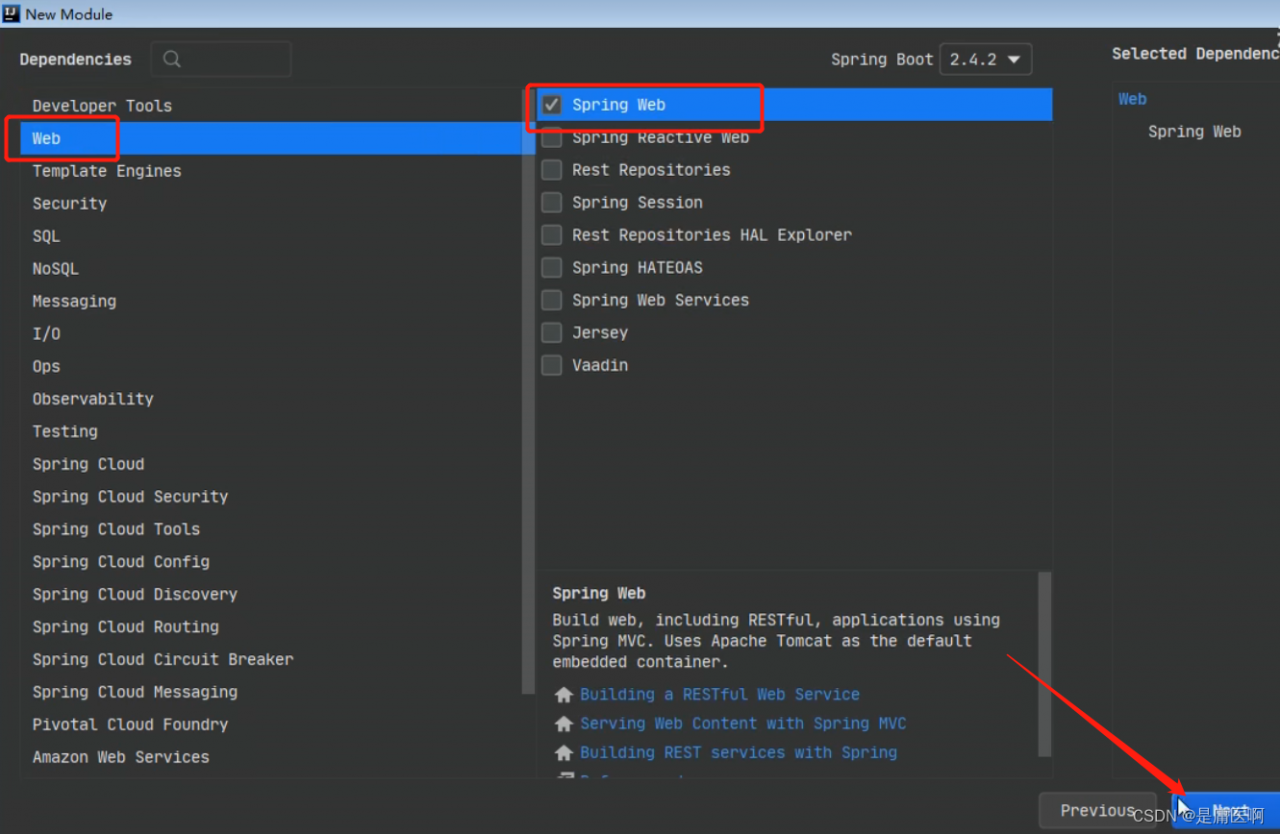Click the categories list vertical scrollbar

click(528, 390)
